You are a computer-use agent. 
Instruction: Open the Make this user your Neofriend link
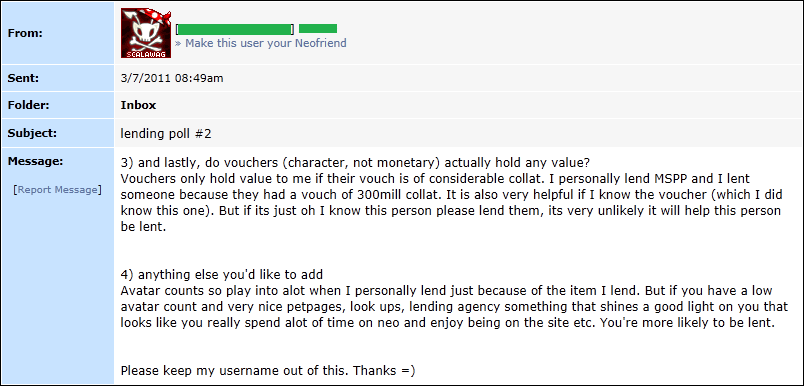[260, 43]
